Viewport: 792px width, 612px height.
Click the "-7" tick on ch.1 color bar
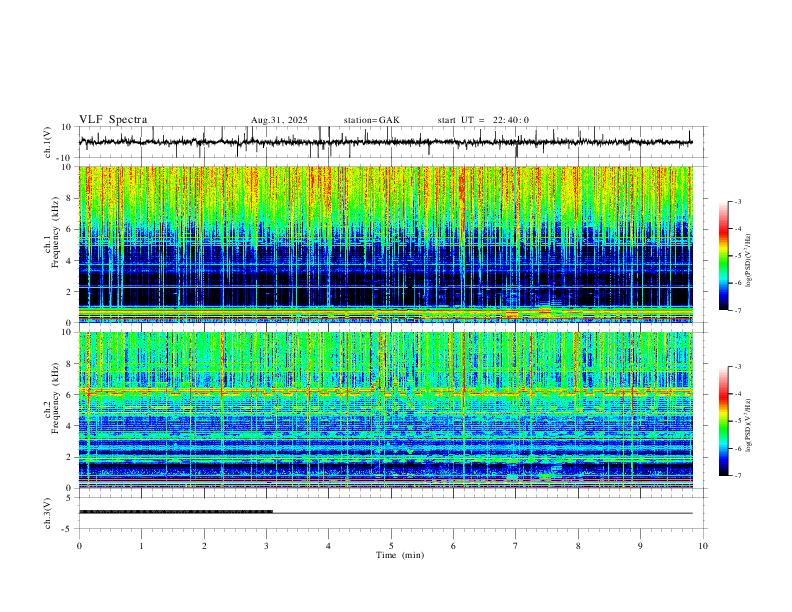tap(737, 310)
